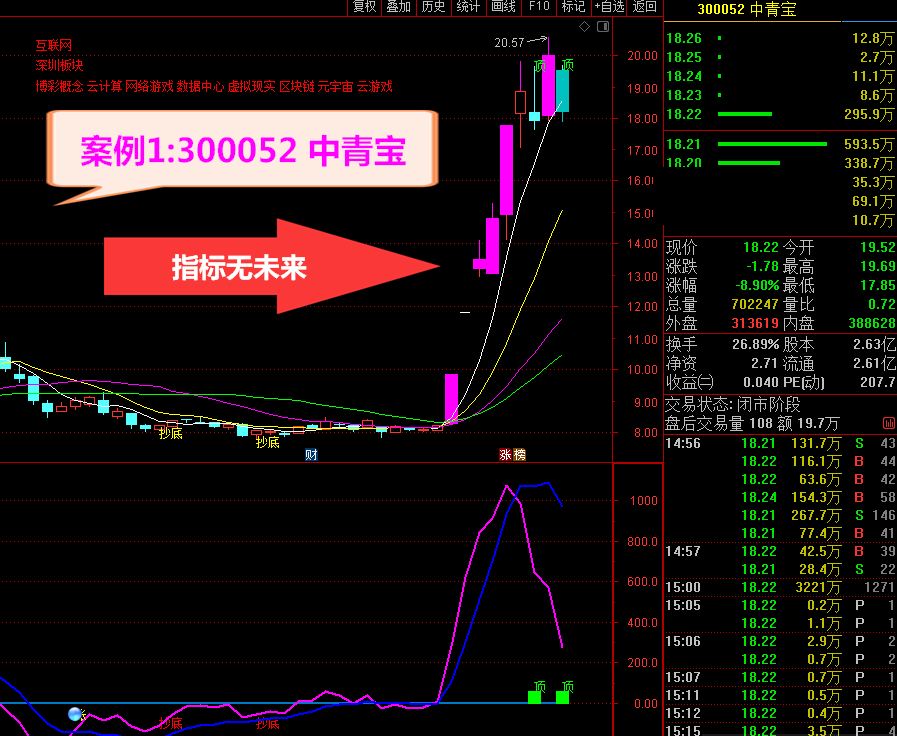Toggle the panel layout icon above chart

point(603,26)
